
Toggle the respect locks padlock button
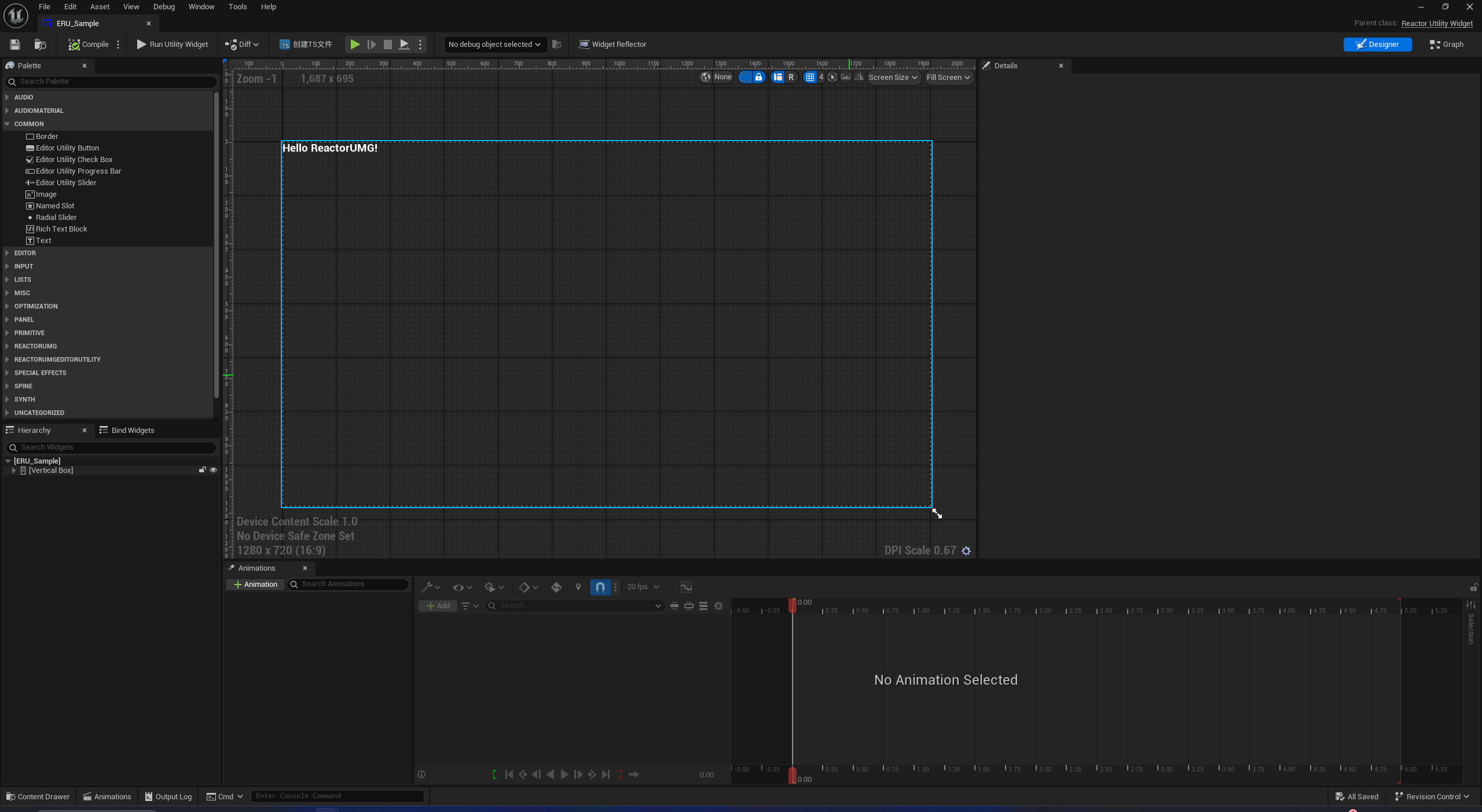pyautogui.click(x=758, y=77)
